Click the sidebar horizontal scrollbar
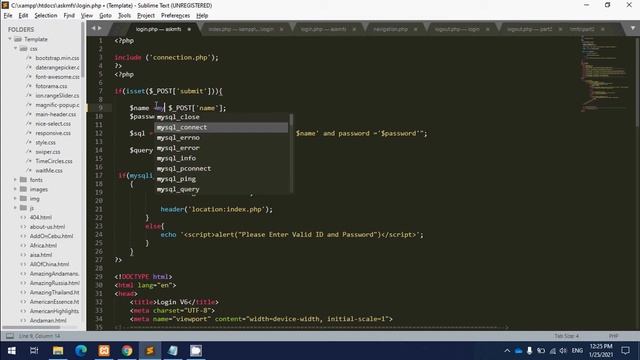Viewport: 640px width, 360px height. tap(31, 327)
